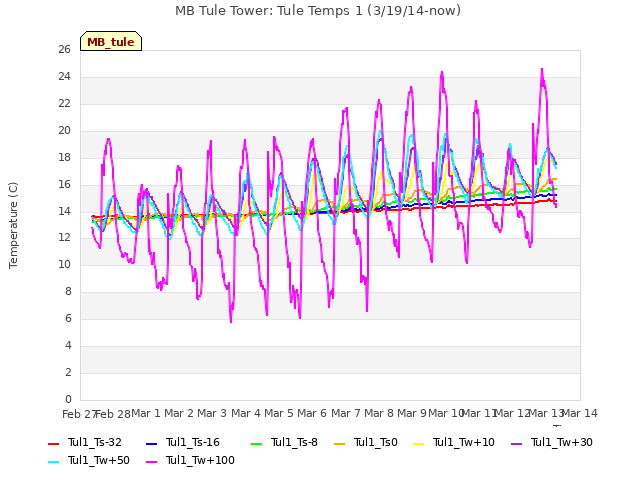Select the Tul1_Ts-8 legend label
640x480 pixels.
294,442
